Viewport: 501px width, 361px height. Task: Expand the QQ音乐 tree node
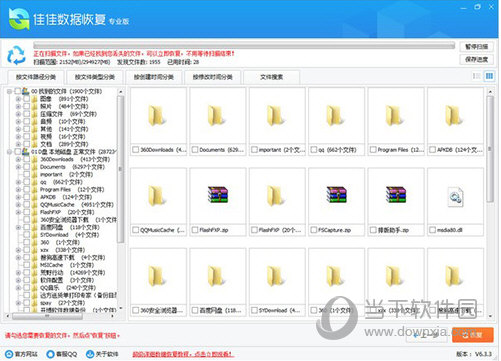(18, 287)
